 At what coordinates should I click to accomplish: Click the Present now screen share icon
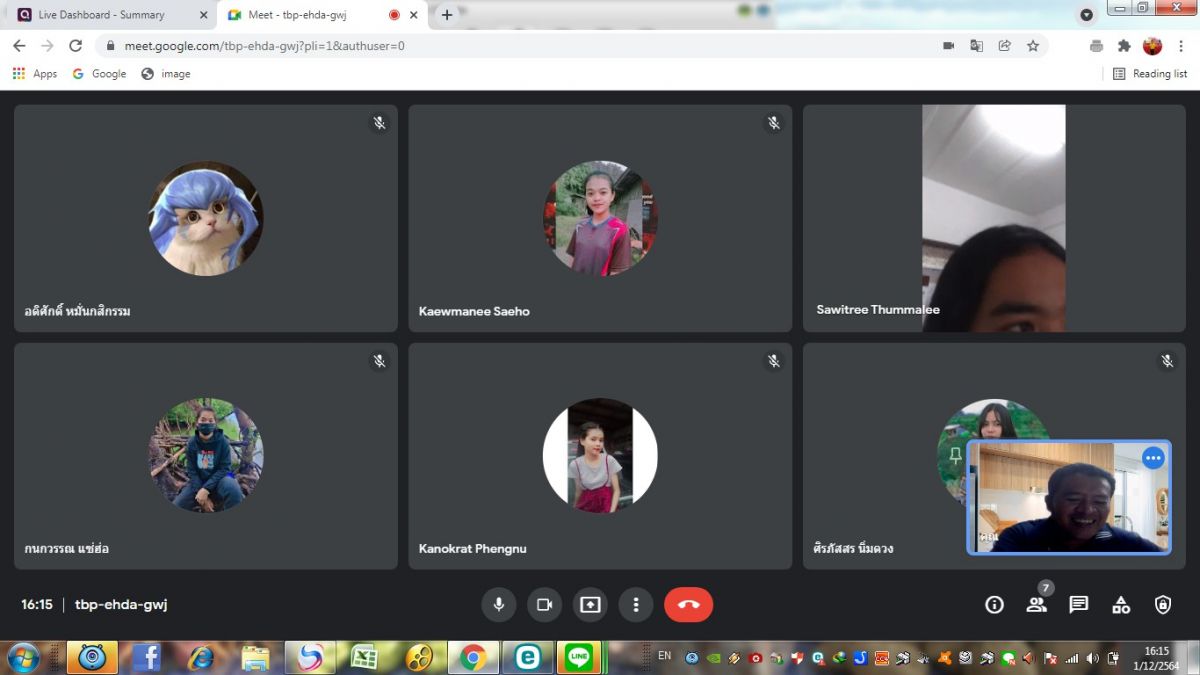coord(590,605)
